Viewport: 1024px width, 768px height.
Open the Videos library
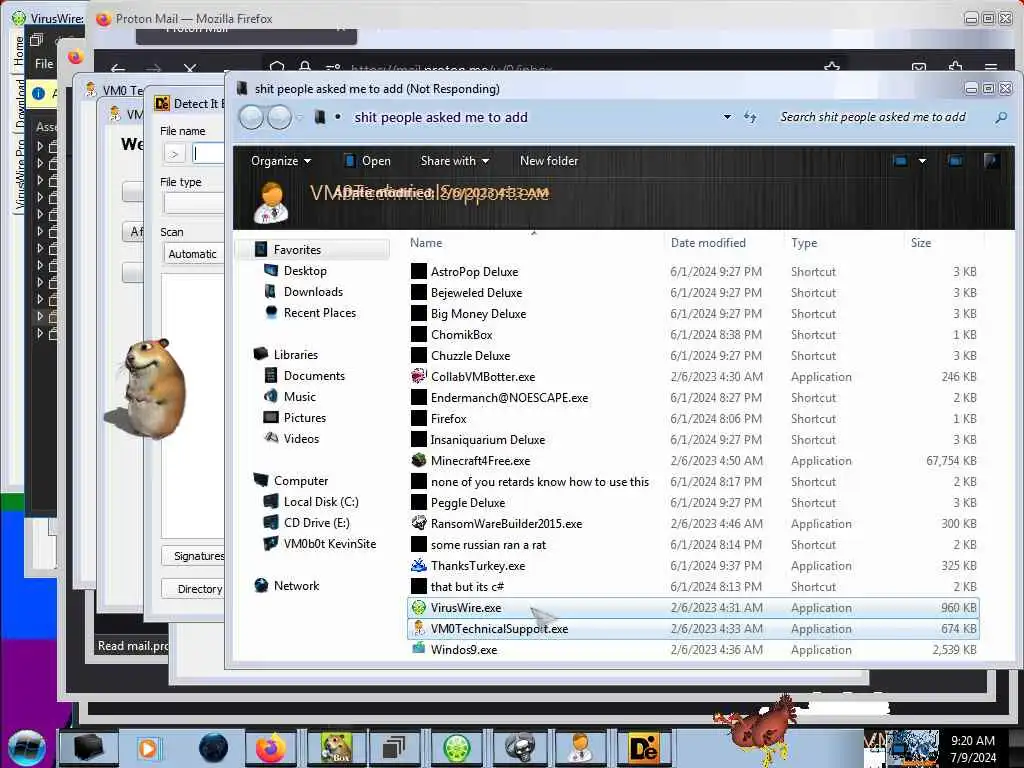[x=301, y=438]
